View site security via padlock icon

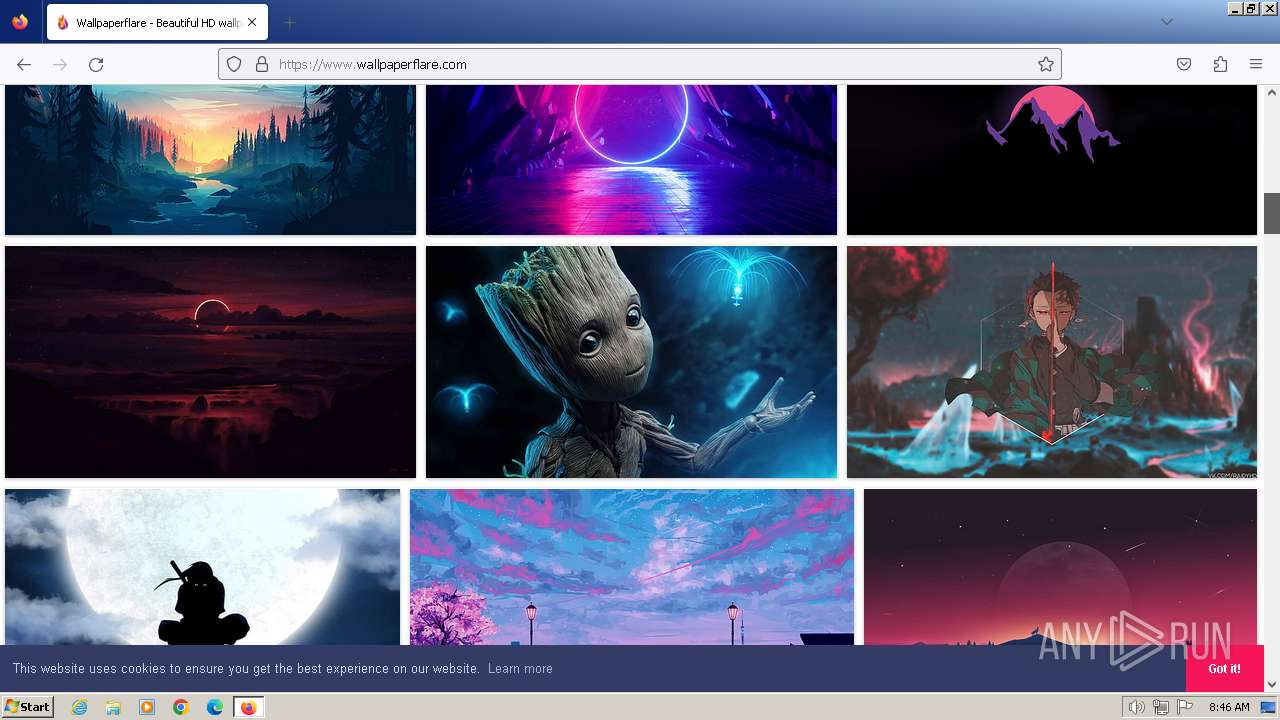(x=262, y=64)
